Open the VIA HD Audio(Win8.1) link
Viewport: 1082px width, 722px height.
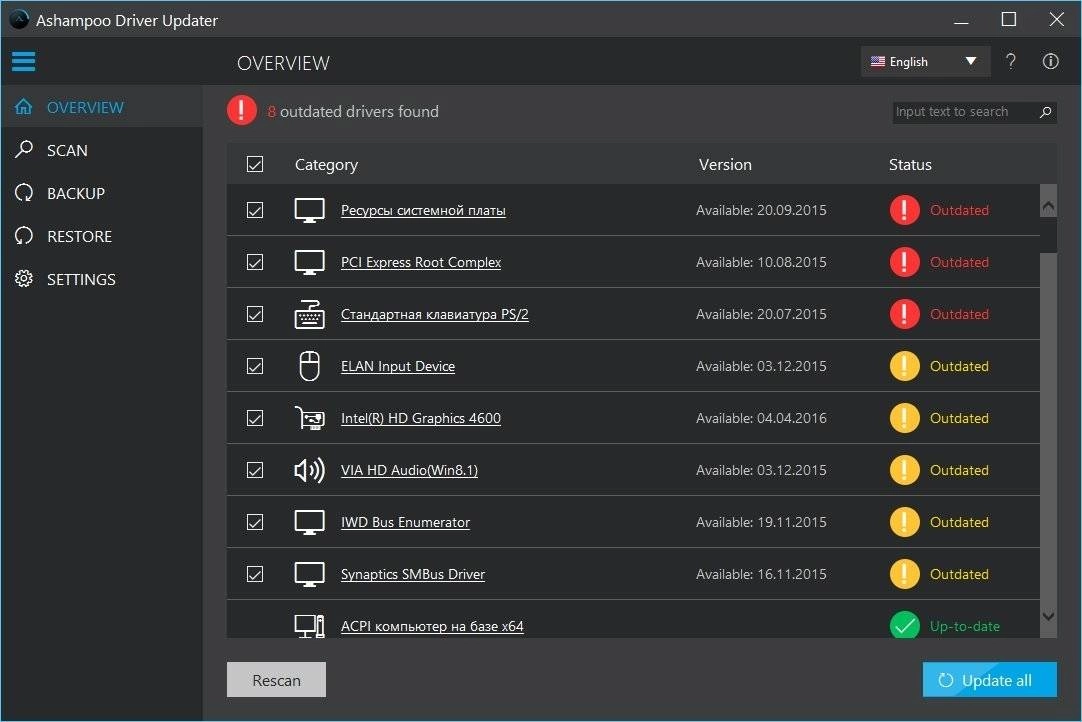(x=409, y=470)
